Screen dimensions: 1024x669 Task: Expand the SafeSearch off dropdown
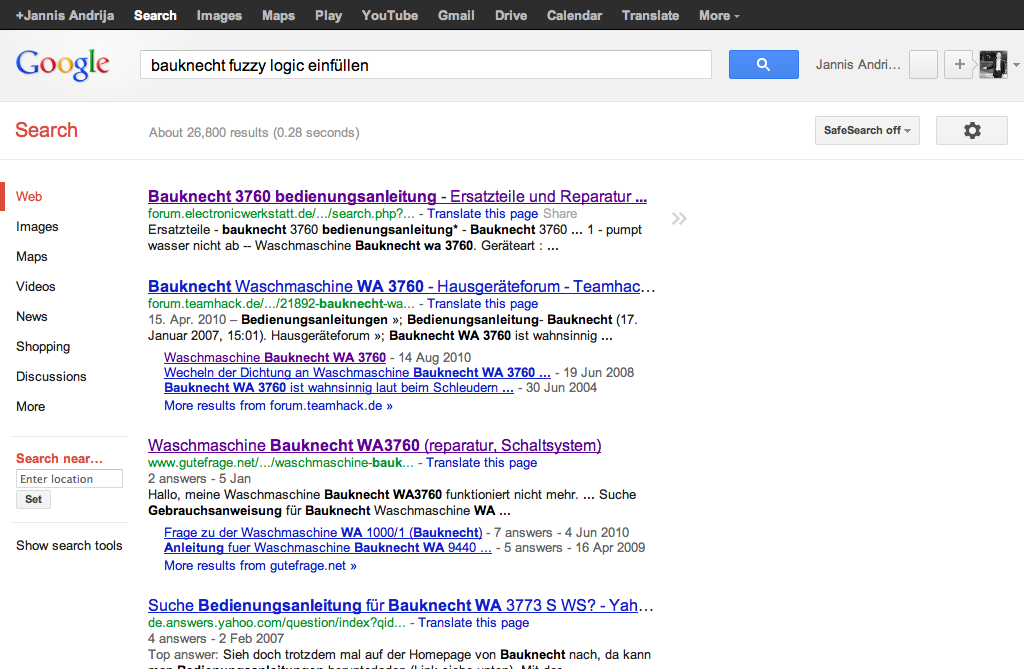[867, 131]
